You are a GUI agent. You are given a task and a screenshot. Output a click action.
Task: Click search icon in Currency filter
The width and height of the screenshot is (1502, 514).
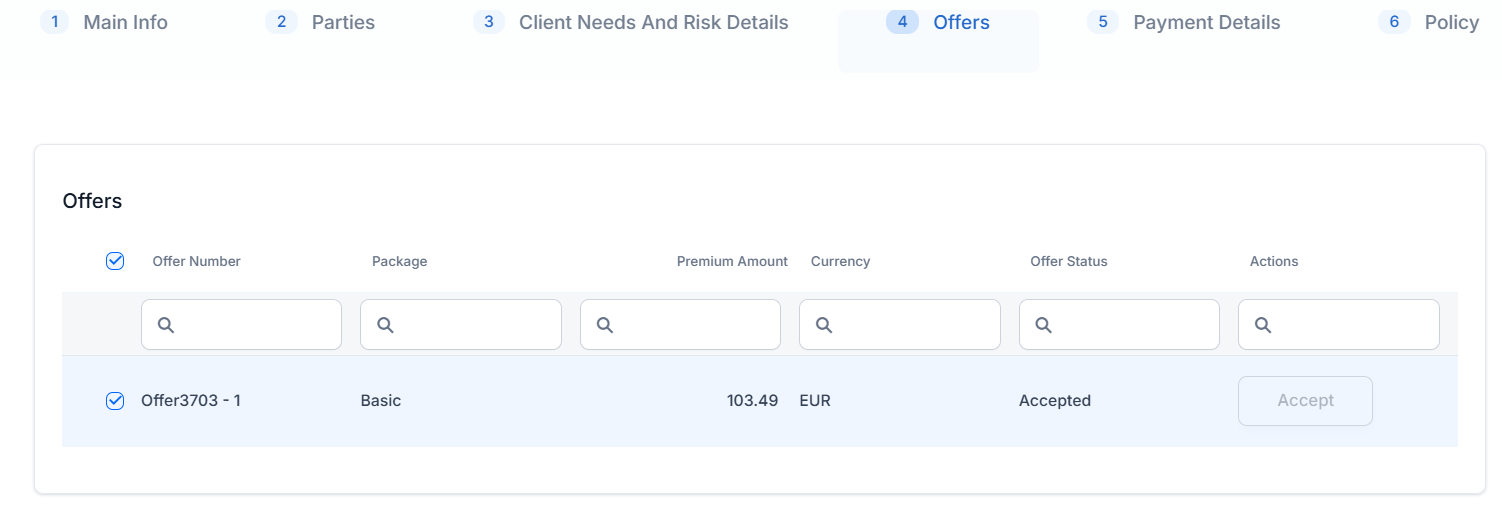tap(824, 325)
